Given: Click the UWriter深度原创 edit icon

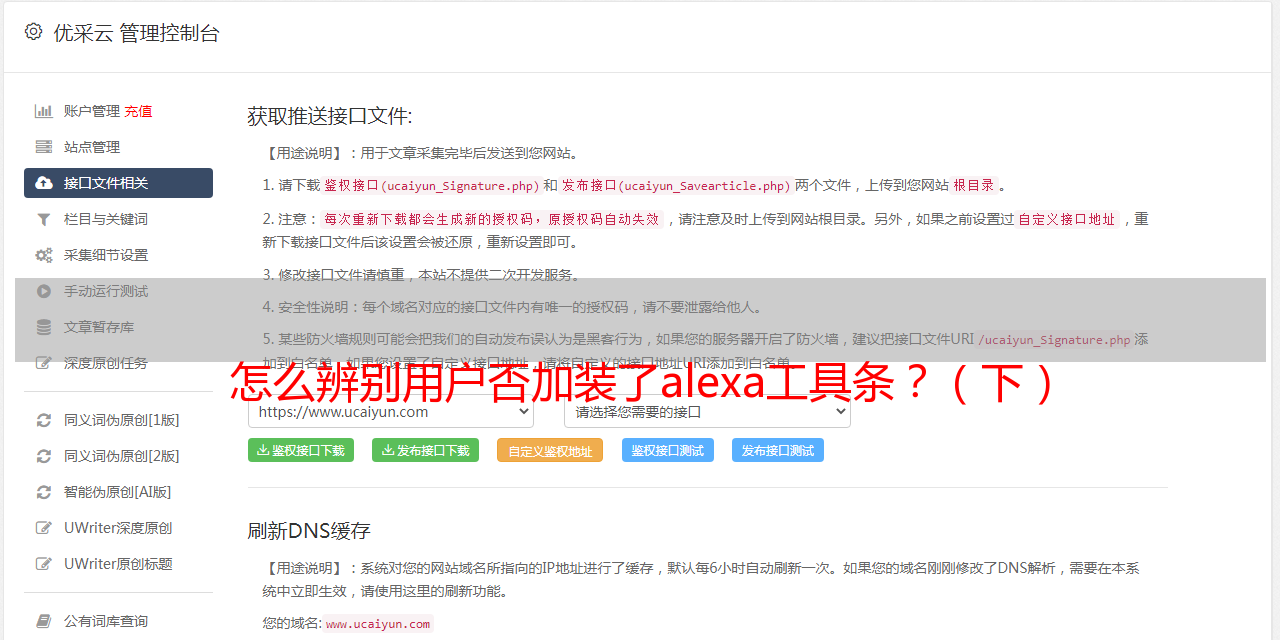Looking at the screenshot, I should point(43,528).
